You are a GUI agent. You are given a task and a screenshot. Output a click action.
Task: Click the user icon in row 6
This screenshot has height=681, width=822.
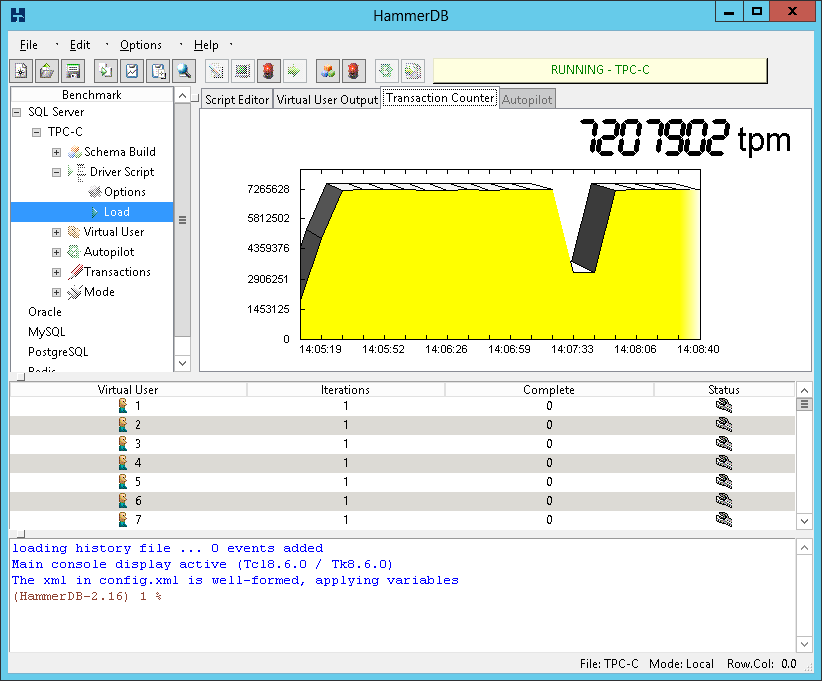click(x=123, y=501)
